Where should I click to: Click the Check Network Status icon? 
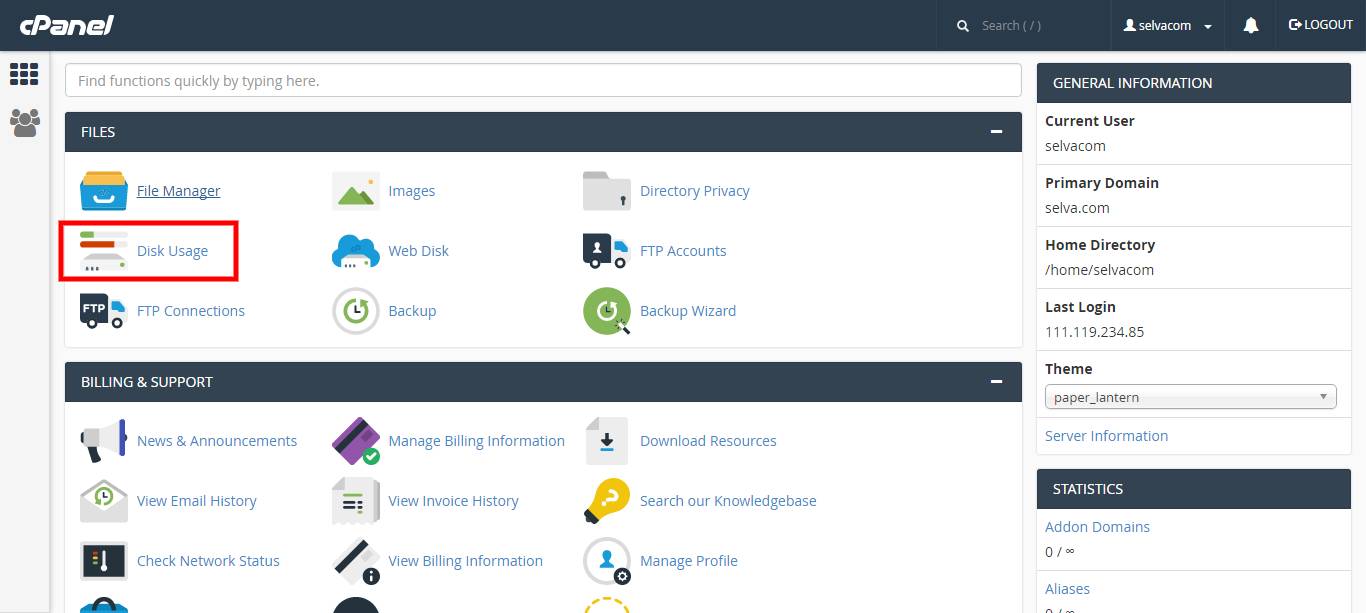104,561
